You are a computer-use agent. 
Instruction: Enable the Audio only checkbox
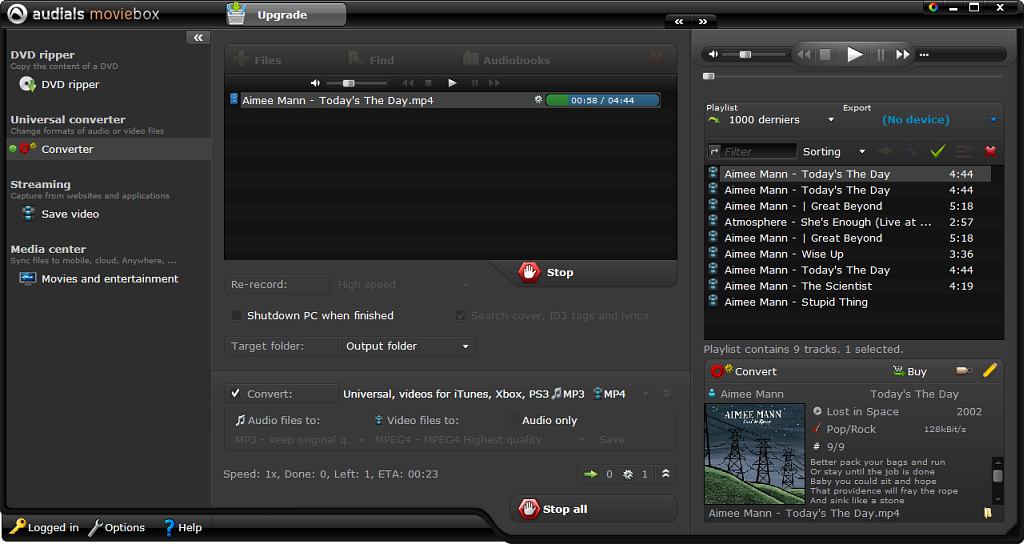[512, 421]
